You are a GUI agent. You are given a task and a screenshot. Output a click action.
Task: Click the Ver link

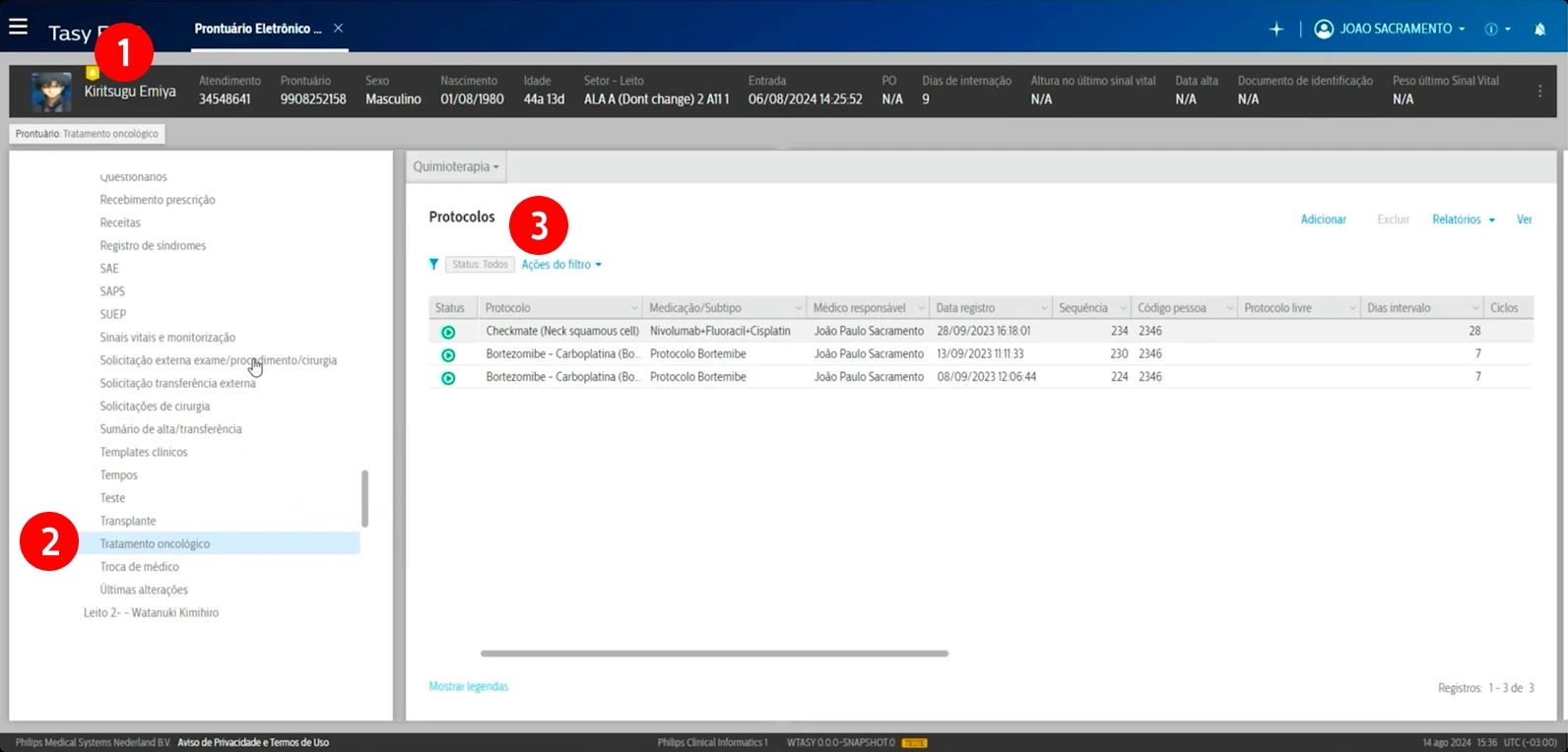(x=1524, y=219)
